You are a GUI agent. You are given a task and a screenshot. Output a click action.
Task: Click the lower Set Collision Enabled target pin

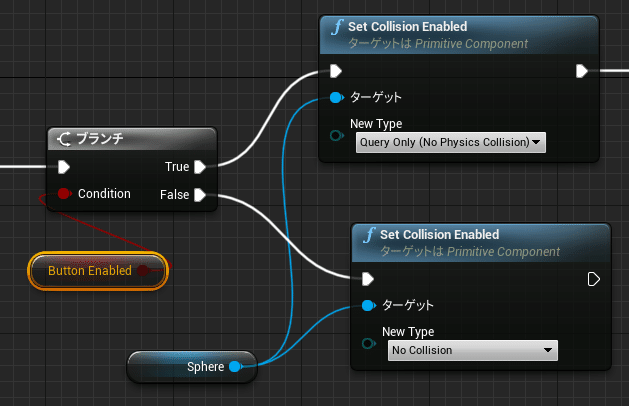368,306
